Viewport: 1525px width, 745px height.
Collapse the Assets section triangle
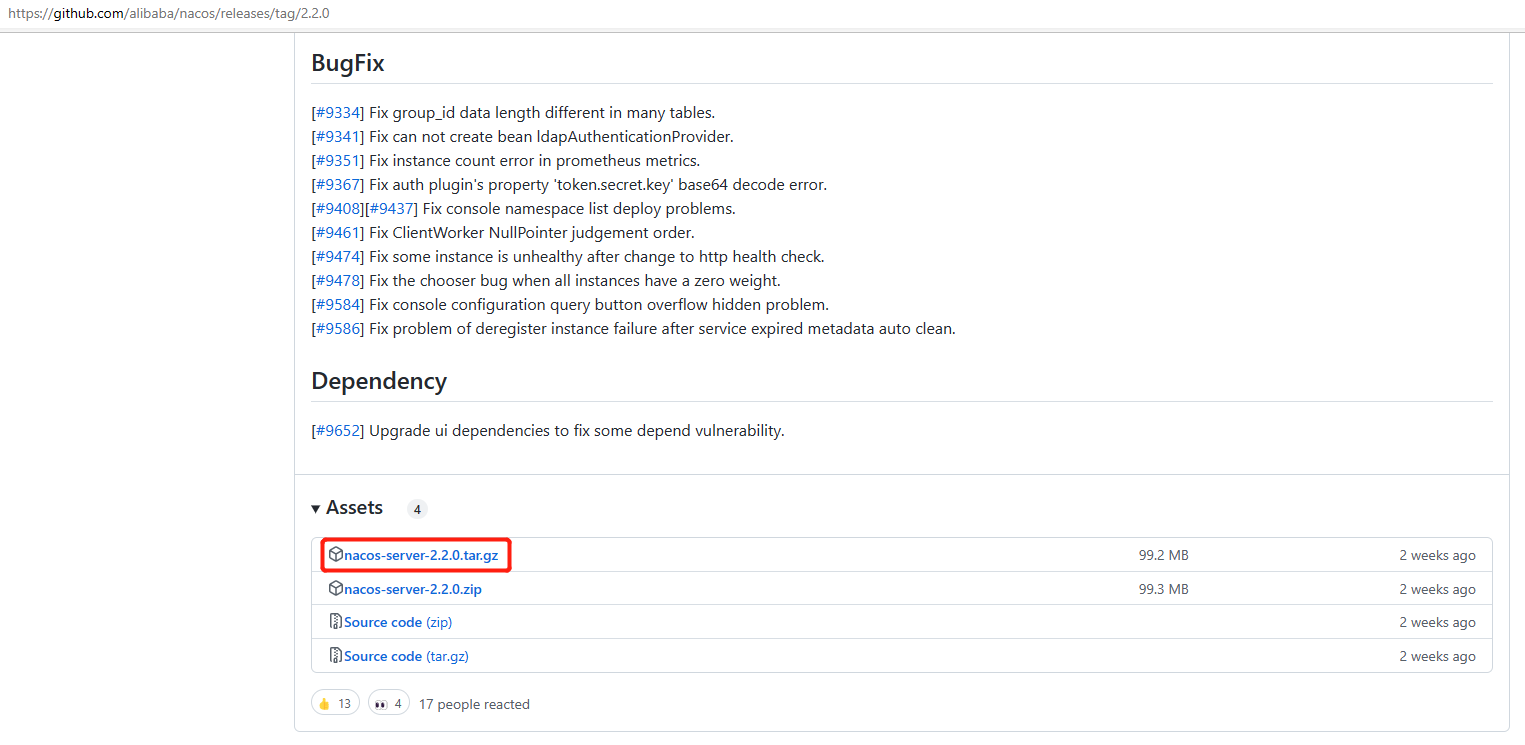pos(316,508)
